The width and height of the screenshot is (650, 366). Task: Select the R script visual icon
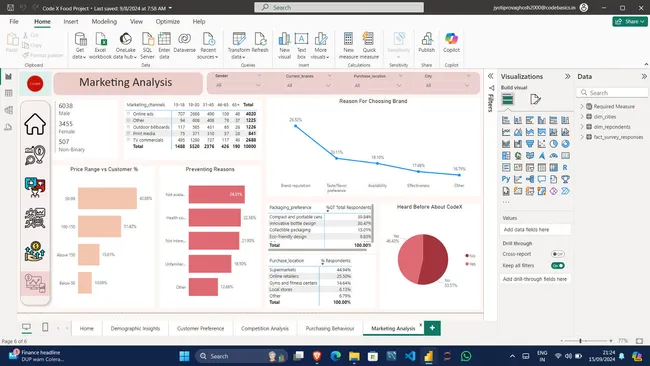click(565, 167)
